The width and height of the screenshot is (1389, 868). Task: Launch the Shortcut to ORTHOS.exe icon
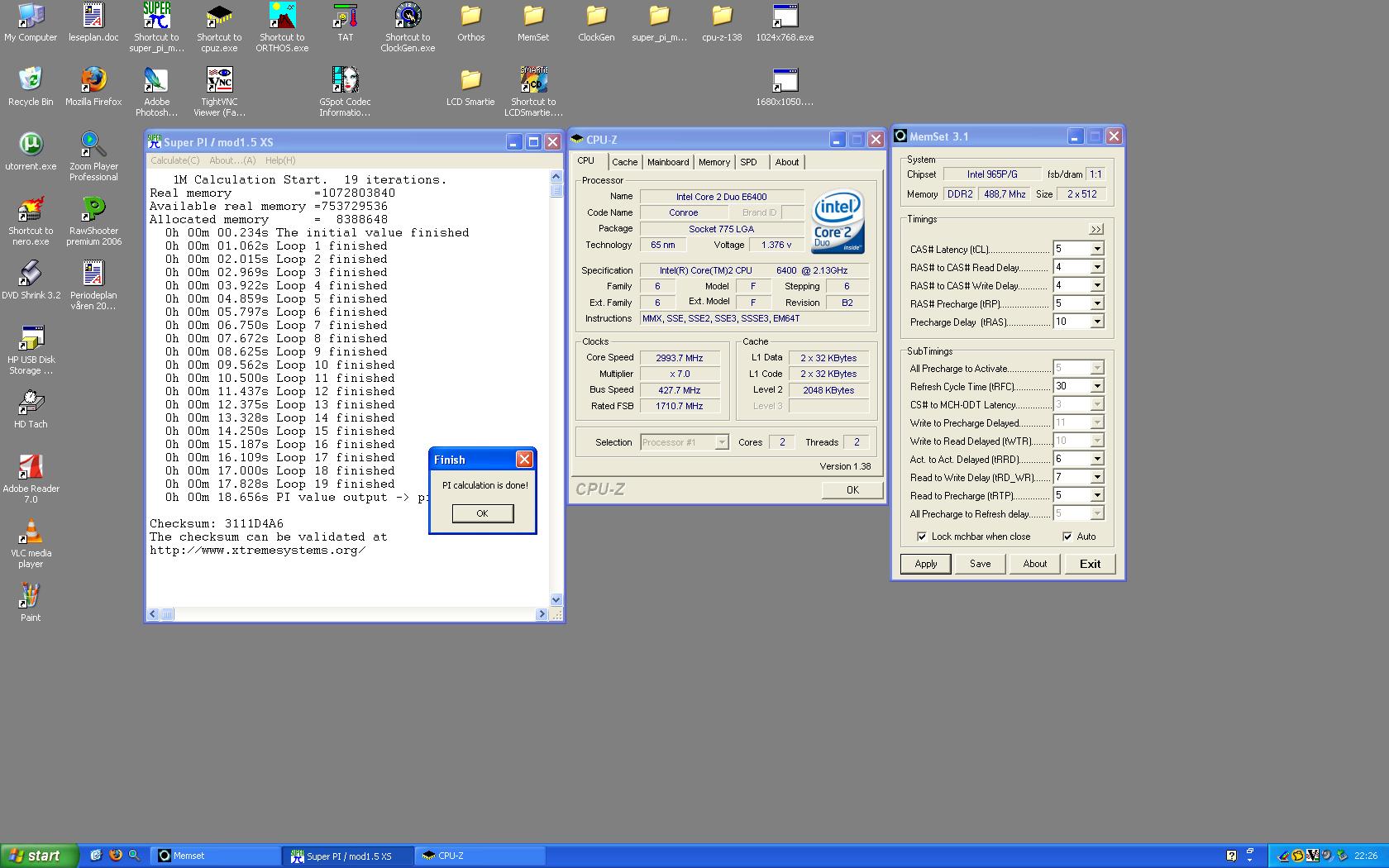click(282, 27)
